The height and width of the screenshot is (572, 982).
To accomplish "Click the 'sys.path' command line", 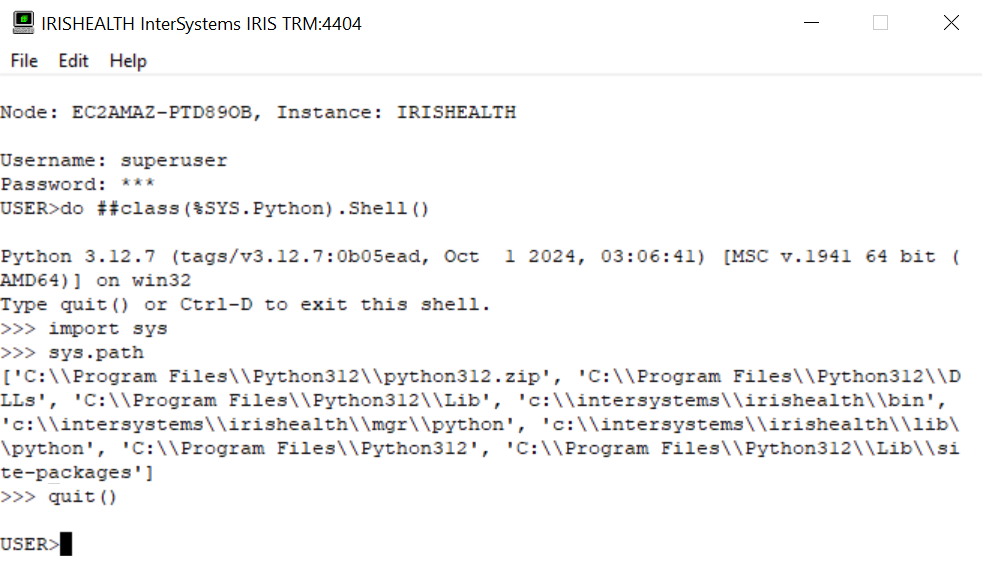I will coord(96,353).
